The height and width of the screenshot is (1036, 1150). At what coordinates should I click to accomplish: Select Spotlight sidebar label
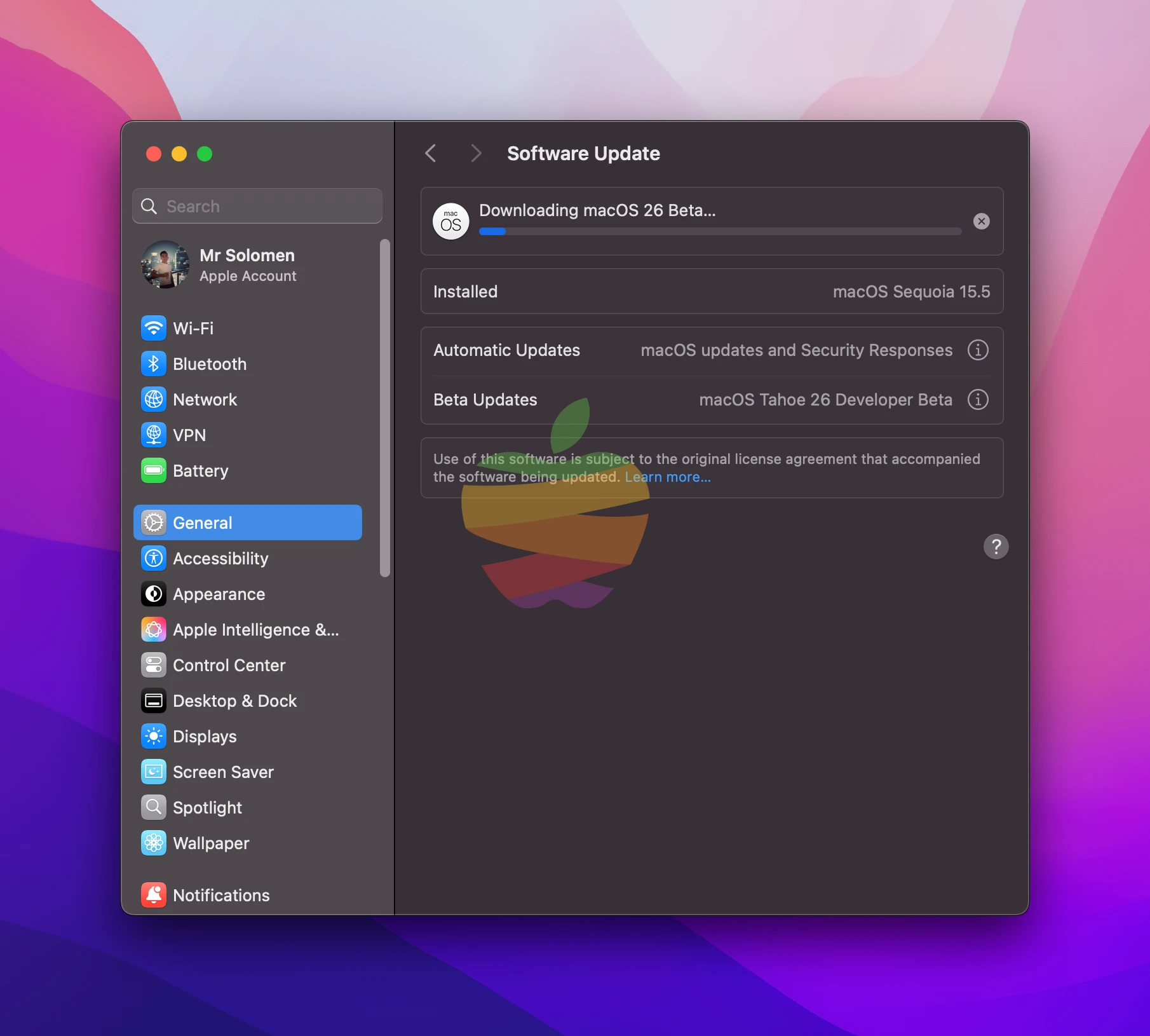point(207,808)
